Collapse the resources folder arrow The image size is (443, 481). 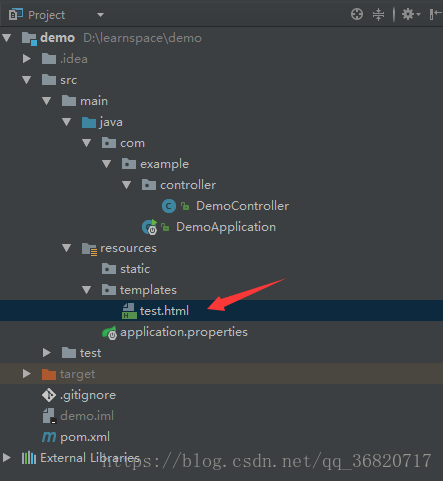click(x=67, y=248)
